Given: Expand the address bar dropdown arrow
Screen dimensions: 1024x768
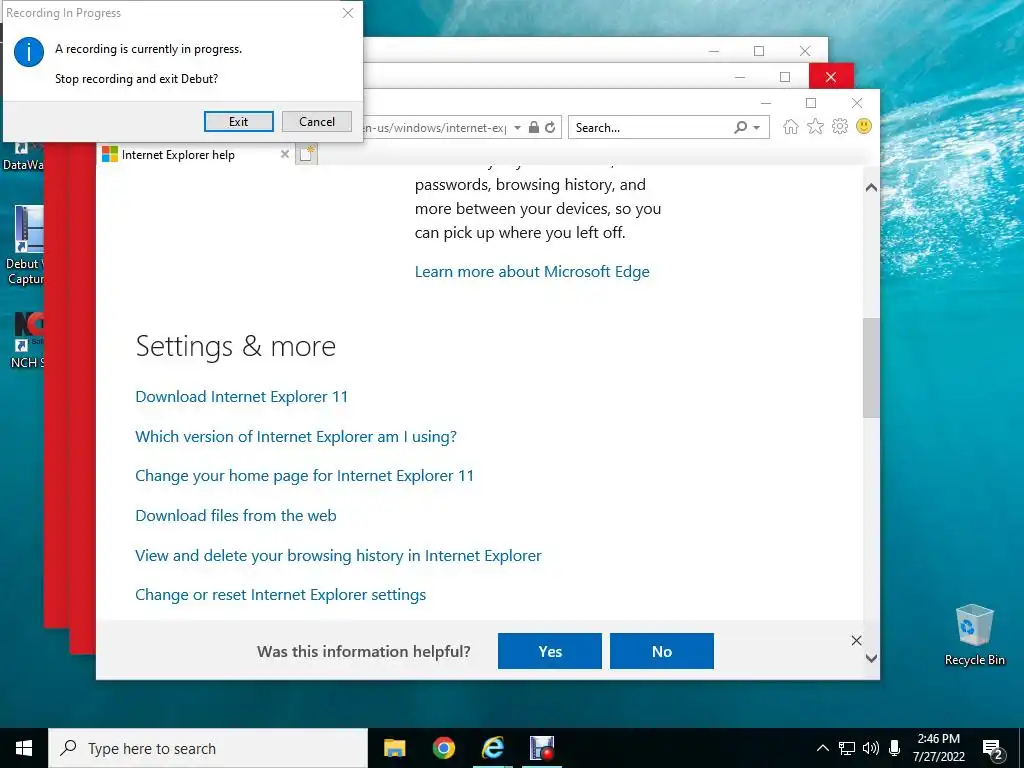Looking at the screenshot, I should tap(517, 127).
